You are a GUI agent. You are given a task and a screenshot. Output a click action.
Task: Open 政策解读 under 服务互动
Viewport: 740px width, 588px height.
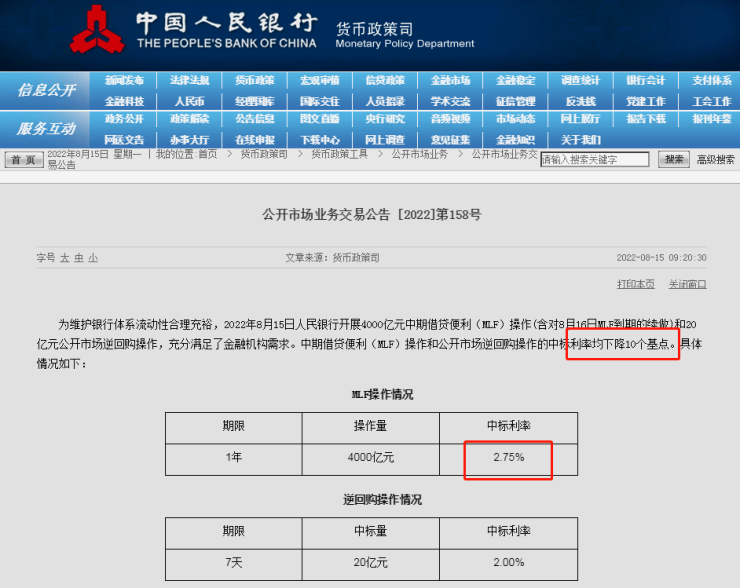point(189,119)
